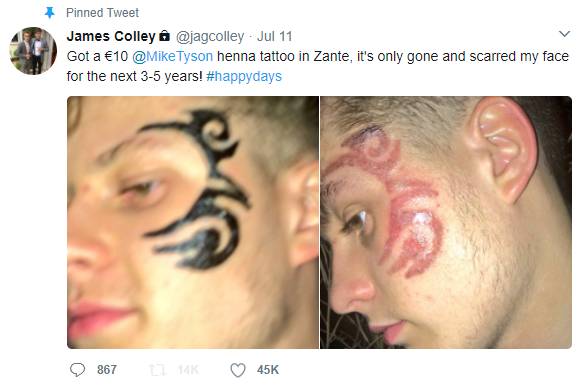Click James Colley's profile avatar photo
The height and width of the screenshot is (385, 577).
[33, 51]
